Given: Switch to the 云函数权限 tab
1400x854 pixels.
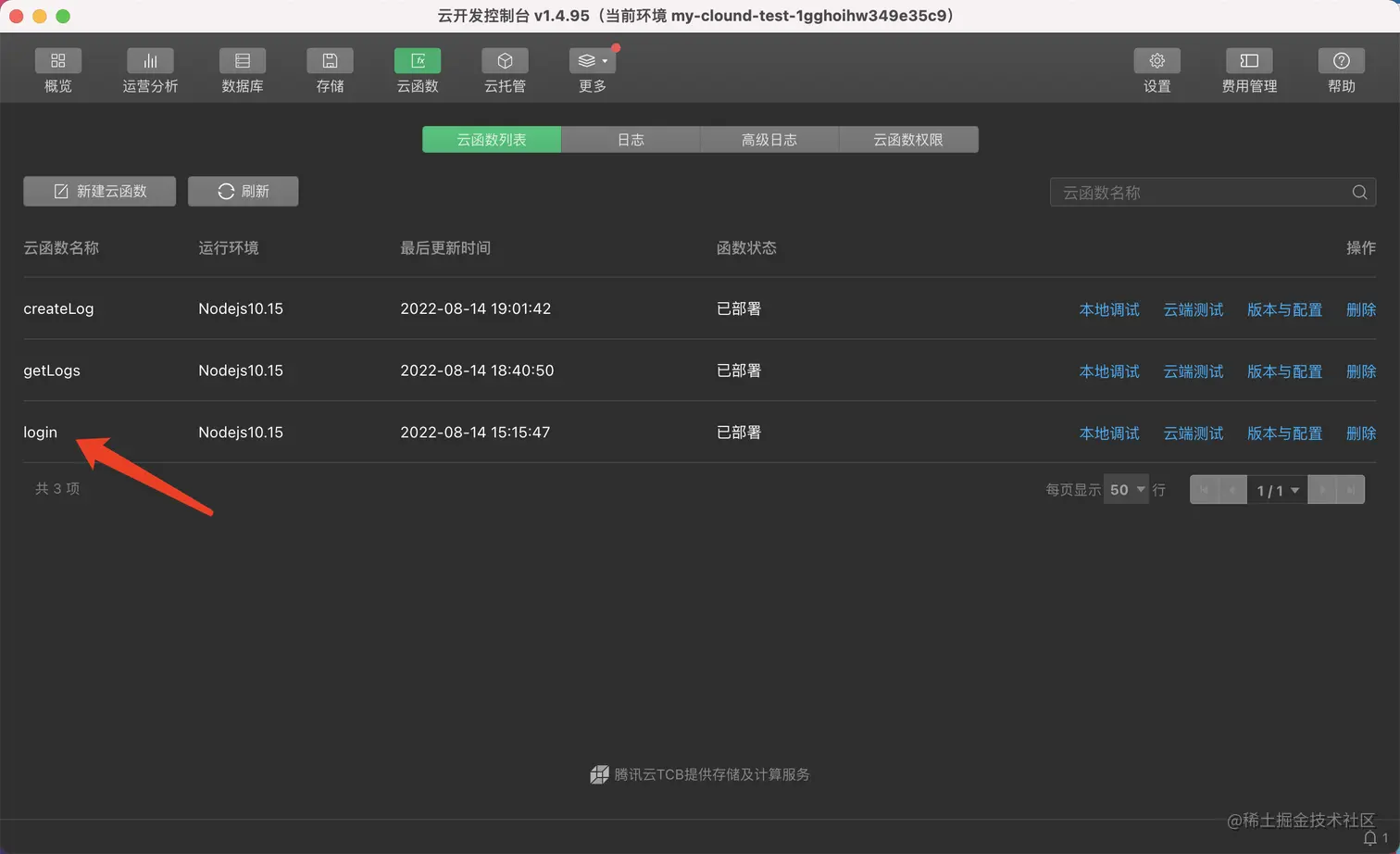Looking at the screenshot, I should [908, 140].
